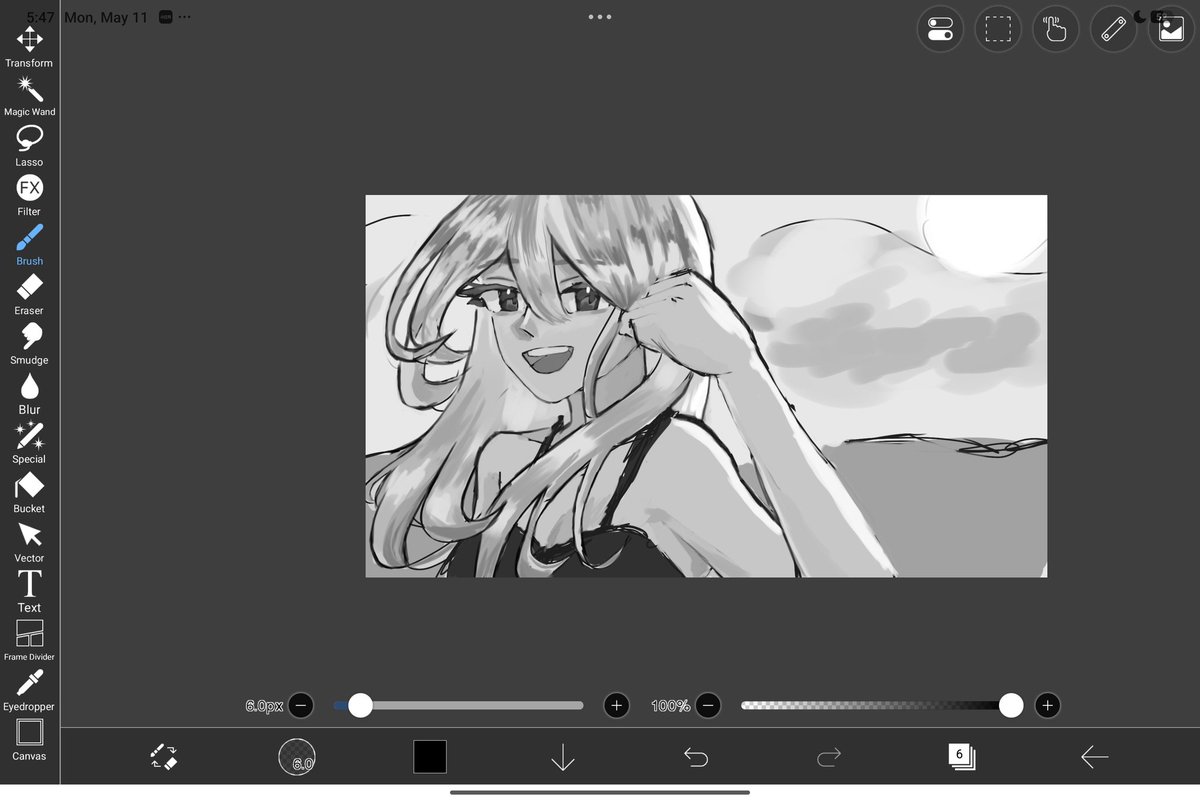Open the touch stabilizer hand icon
Viewport: 1200px width, 801px height.
click(x=1056, y=29)
